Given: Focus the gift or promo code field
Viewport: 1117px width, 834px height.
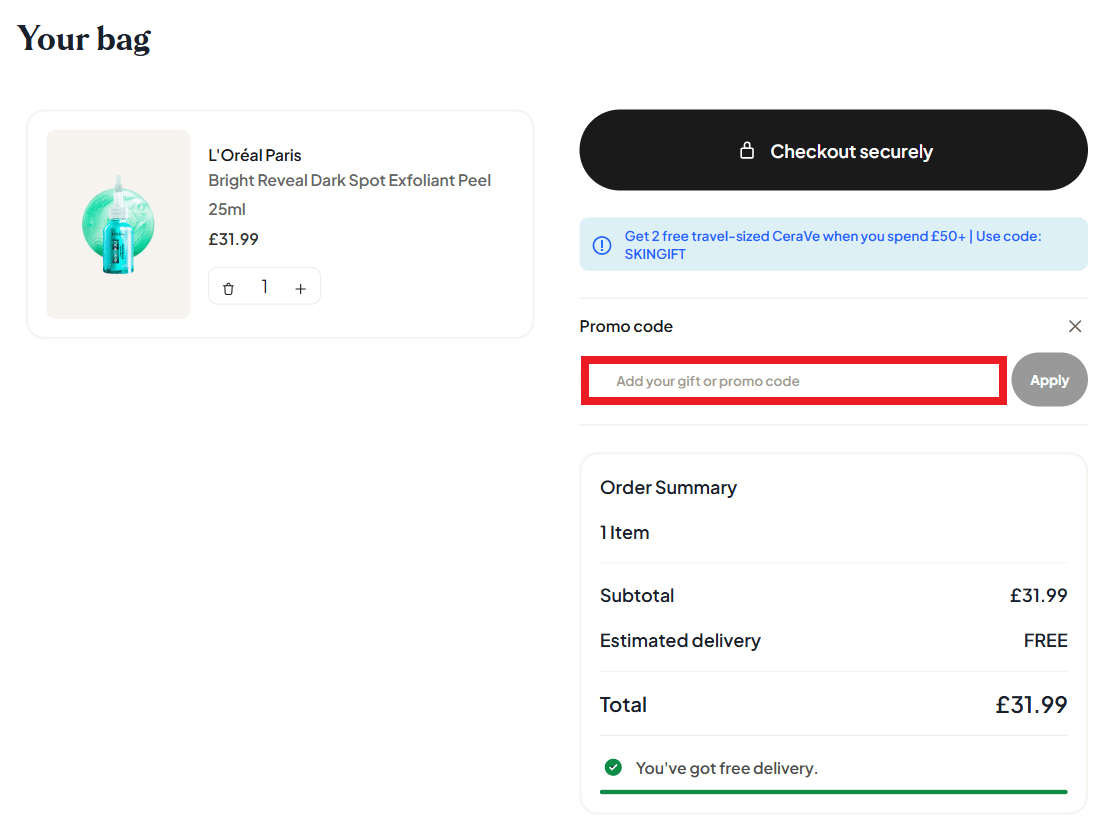Looking at the screenshot, I should (794, 381).
